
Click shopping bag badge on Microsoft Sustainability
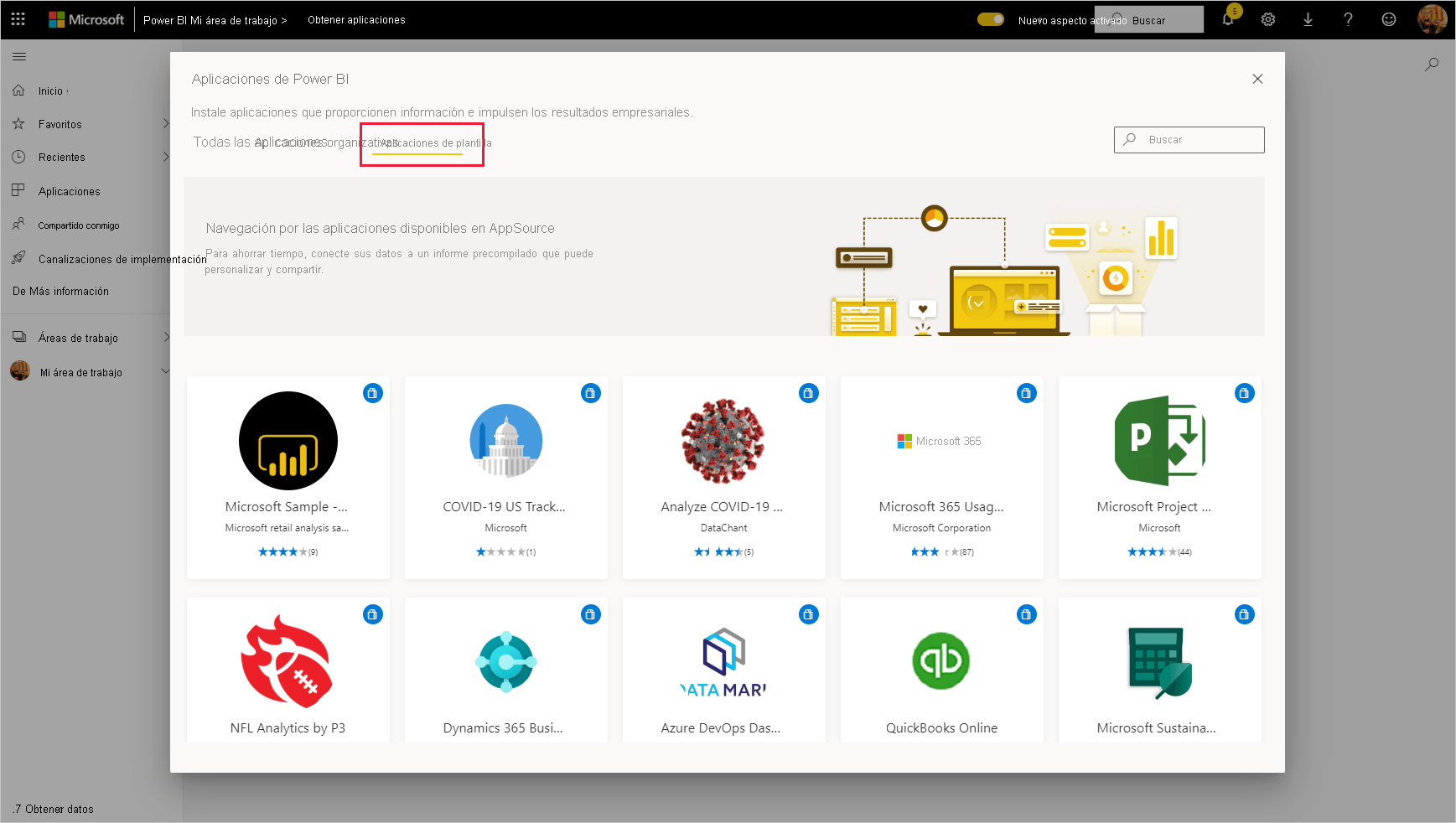click(x=1245, y=614)
